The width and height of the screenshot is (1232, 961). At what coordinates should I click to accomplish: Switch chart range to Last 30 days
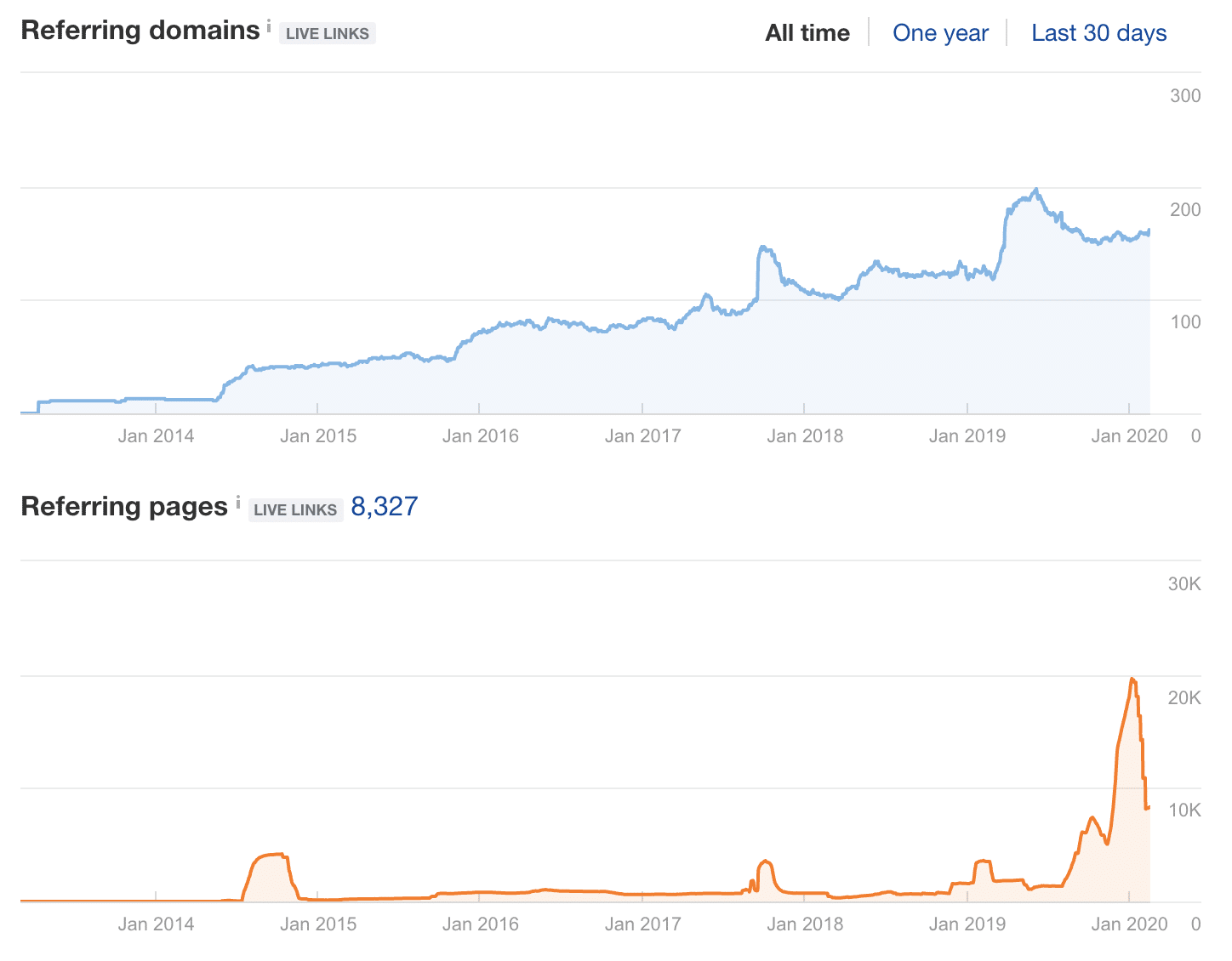[x=1098, y=33]
